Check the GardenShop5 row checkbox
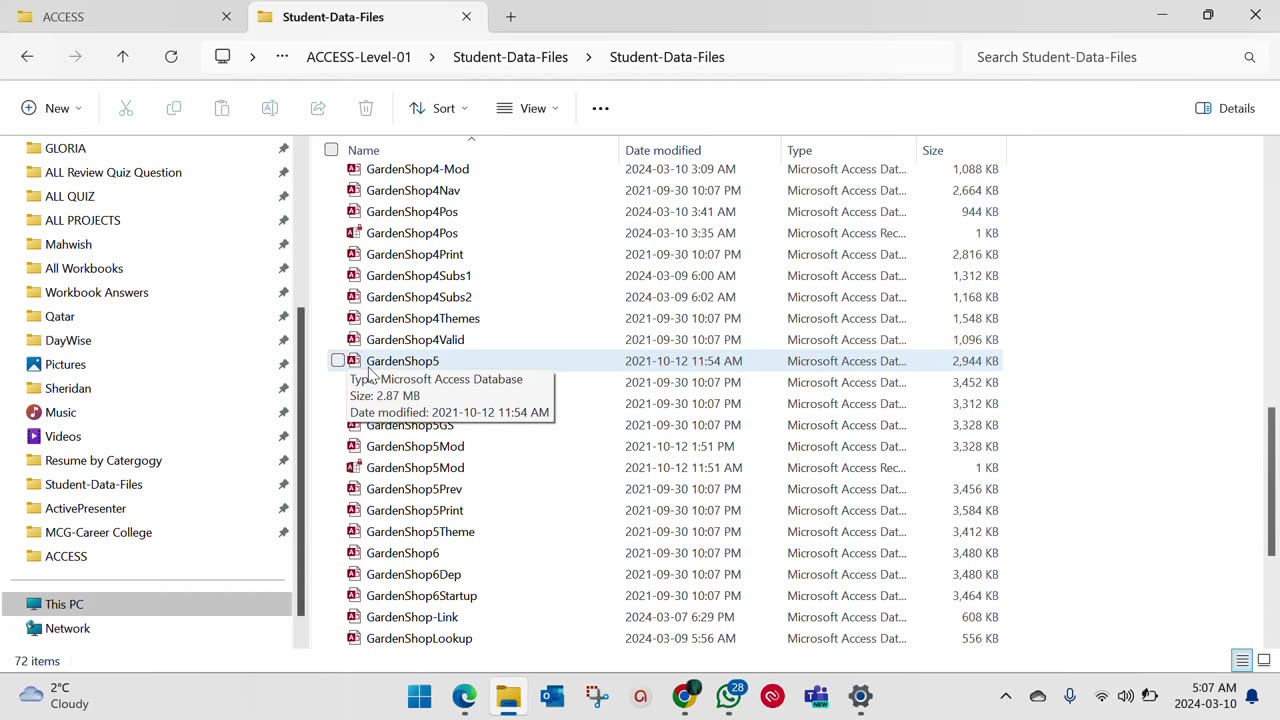 pyautogui.click(x=338, y=361)
